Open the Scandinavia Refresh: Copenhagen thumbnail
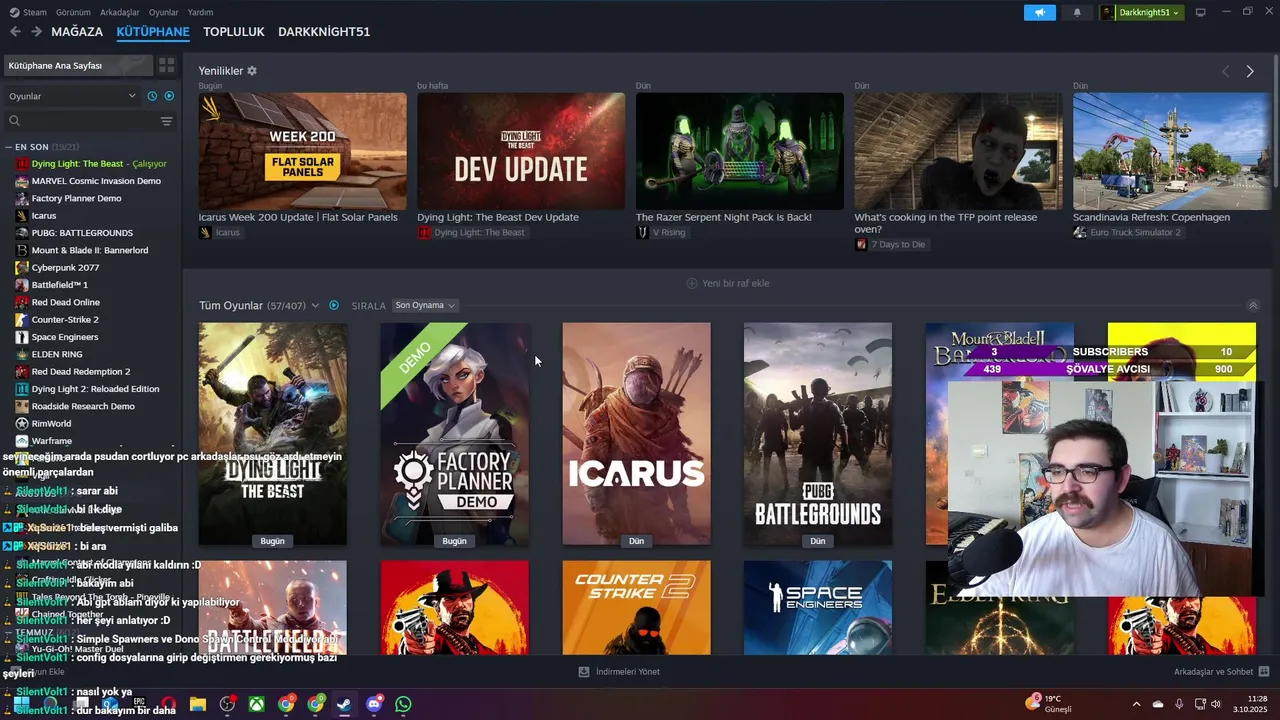Screen dimensions: 1280x720 click(1171, 151)
